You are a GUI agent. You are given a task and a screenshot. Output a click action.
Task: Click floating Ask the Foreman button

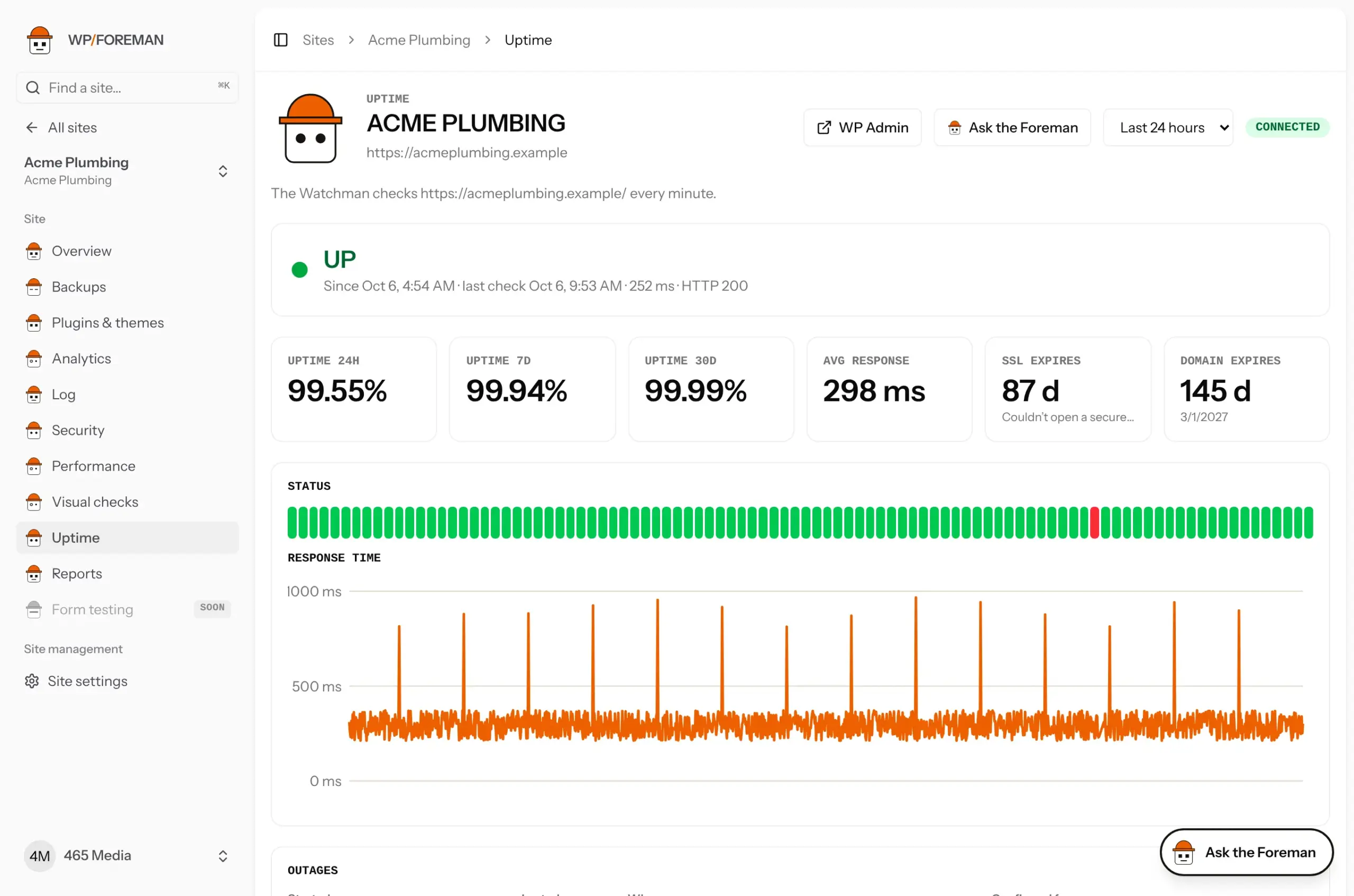tap(1246, 852)
